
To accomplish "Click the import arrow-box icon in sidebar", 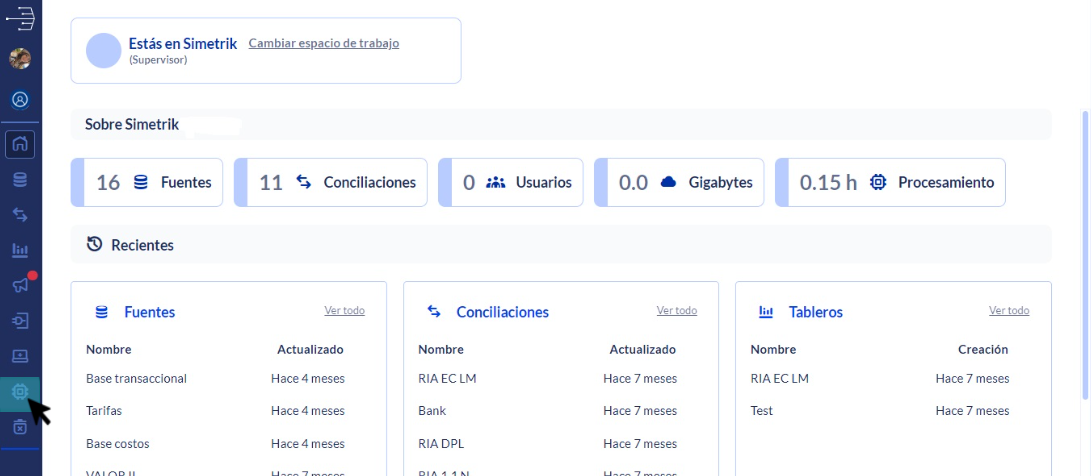I will [x=20, y=321].
